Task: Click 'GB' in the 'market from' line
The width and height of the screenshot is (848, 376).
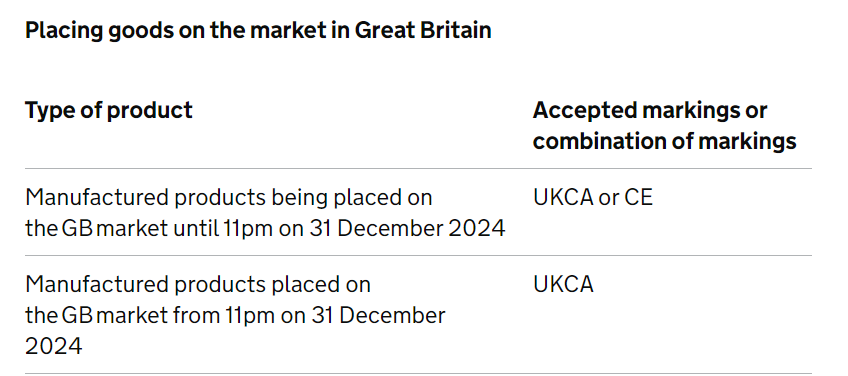Action: [77, 315]
